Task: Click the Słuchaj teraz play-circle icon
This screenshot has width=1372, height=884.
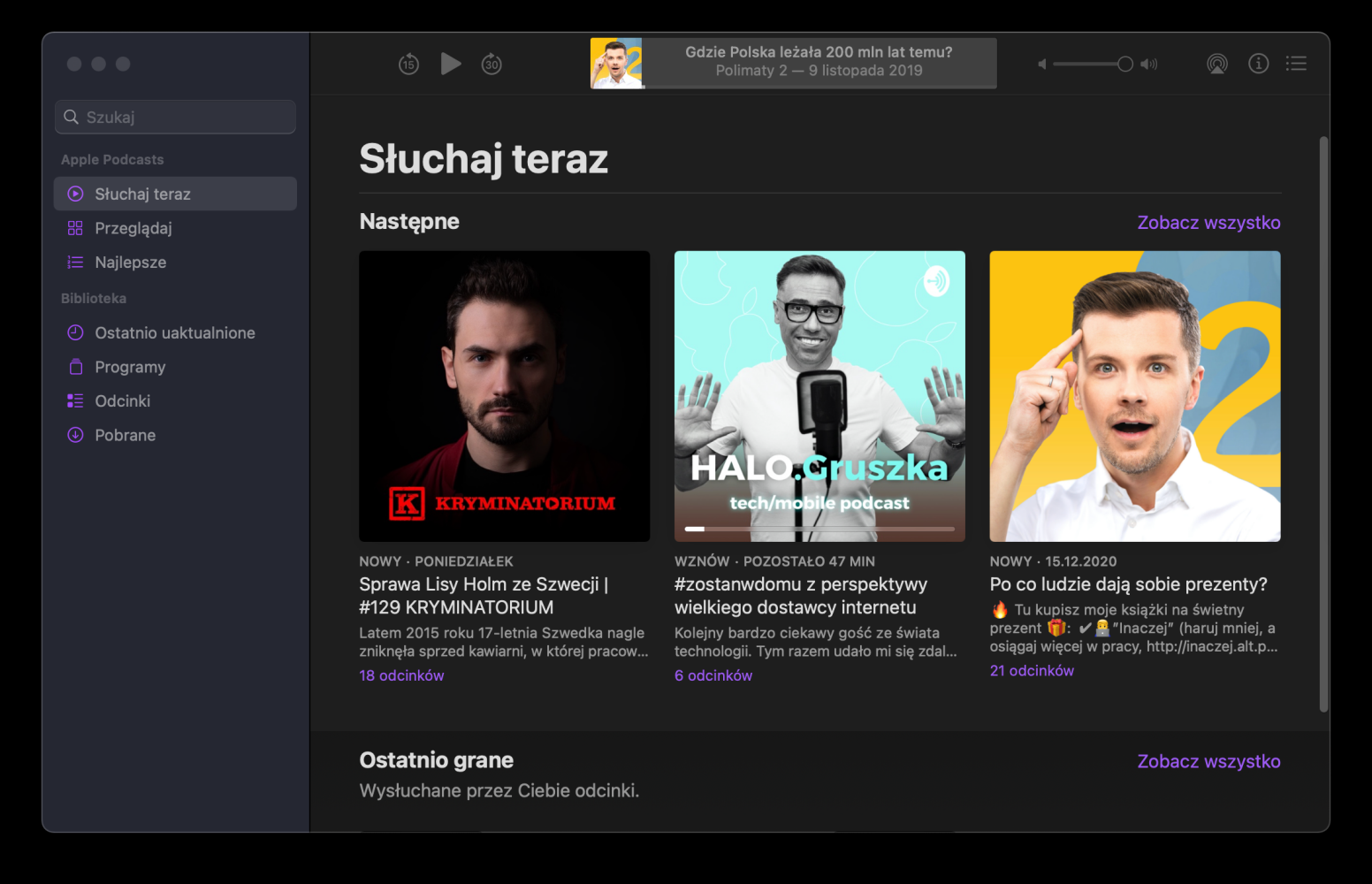Action: [x=75, y=194]
